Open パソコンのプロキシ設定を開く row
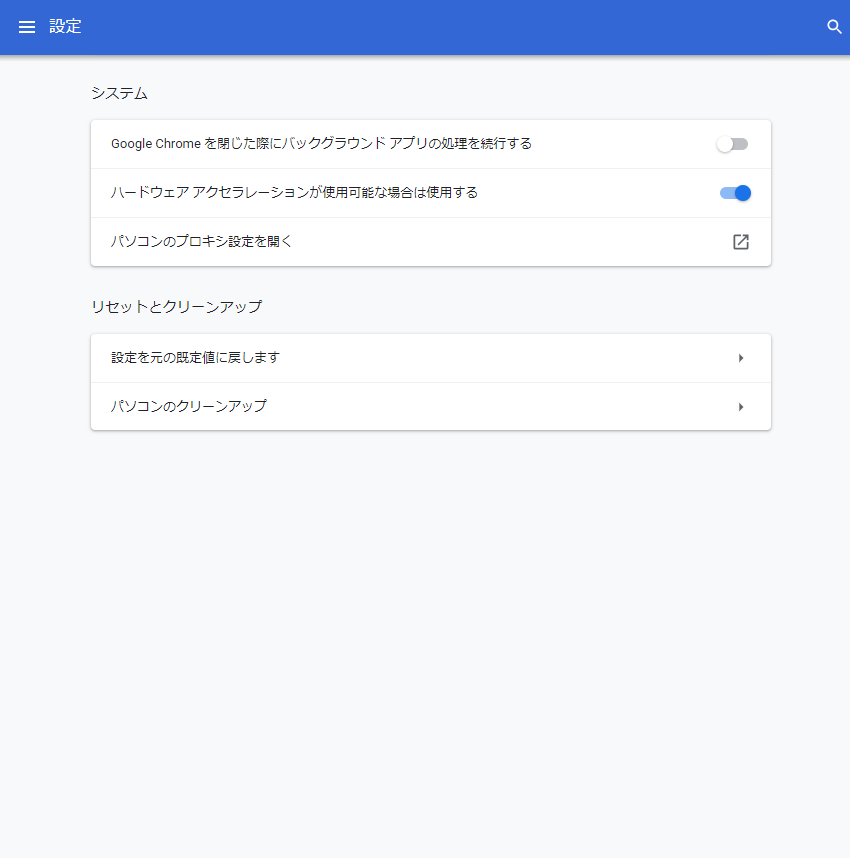Screen dimensions: 850x858 [431, 242]
